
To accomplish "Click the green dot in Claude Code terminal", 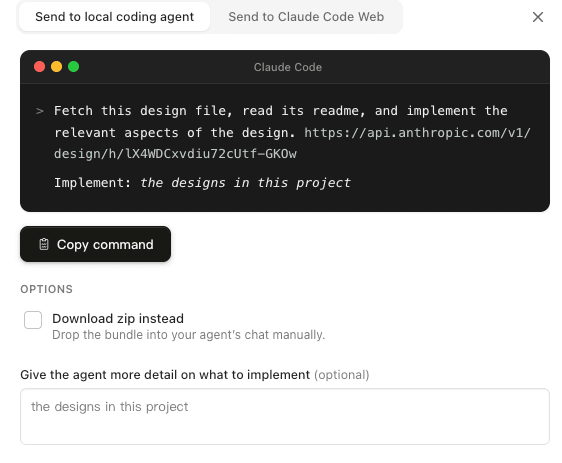I will click(73, 67).
